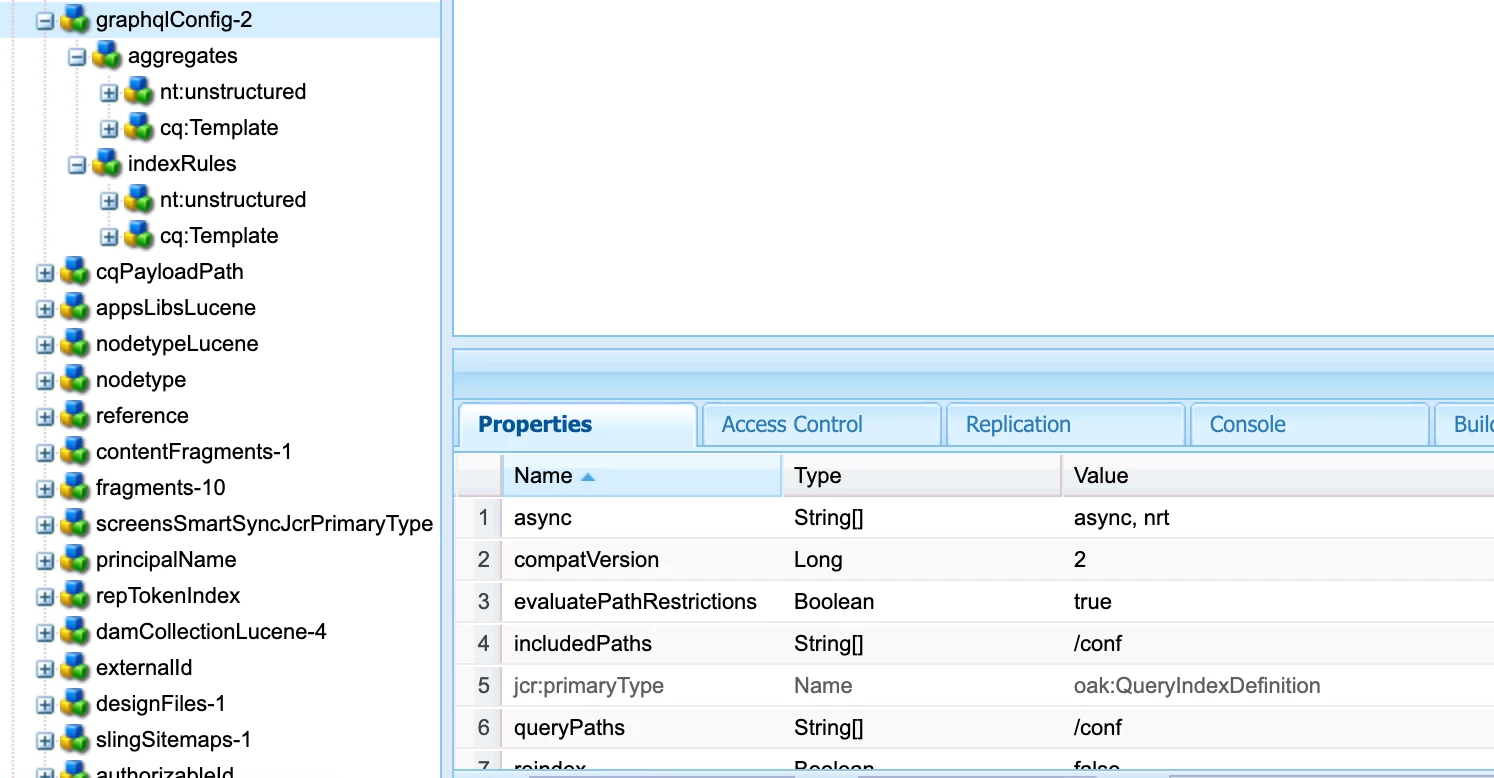The image size is (1494, 778).
Task: Select the evaluatePathRestrictions property name
Action: point(635,602)
